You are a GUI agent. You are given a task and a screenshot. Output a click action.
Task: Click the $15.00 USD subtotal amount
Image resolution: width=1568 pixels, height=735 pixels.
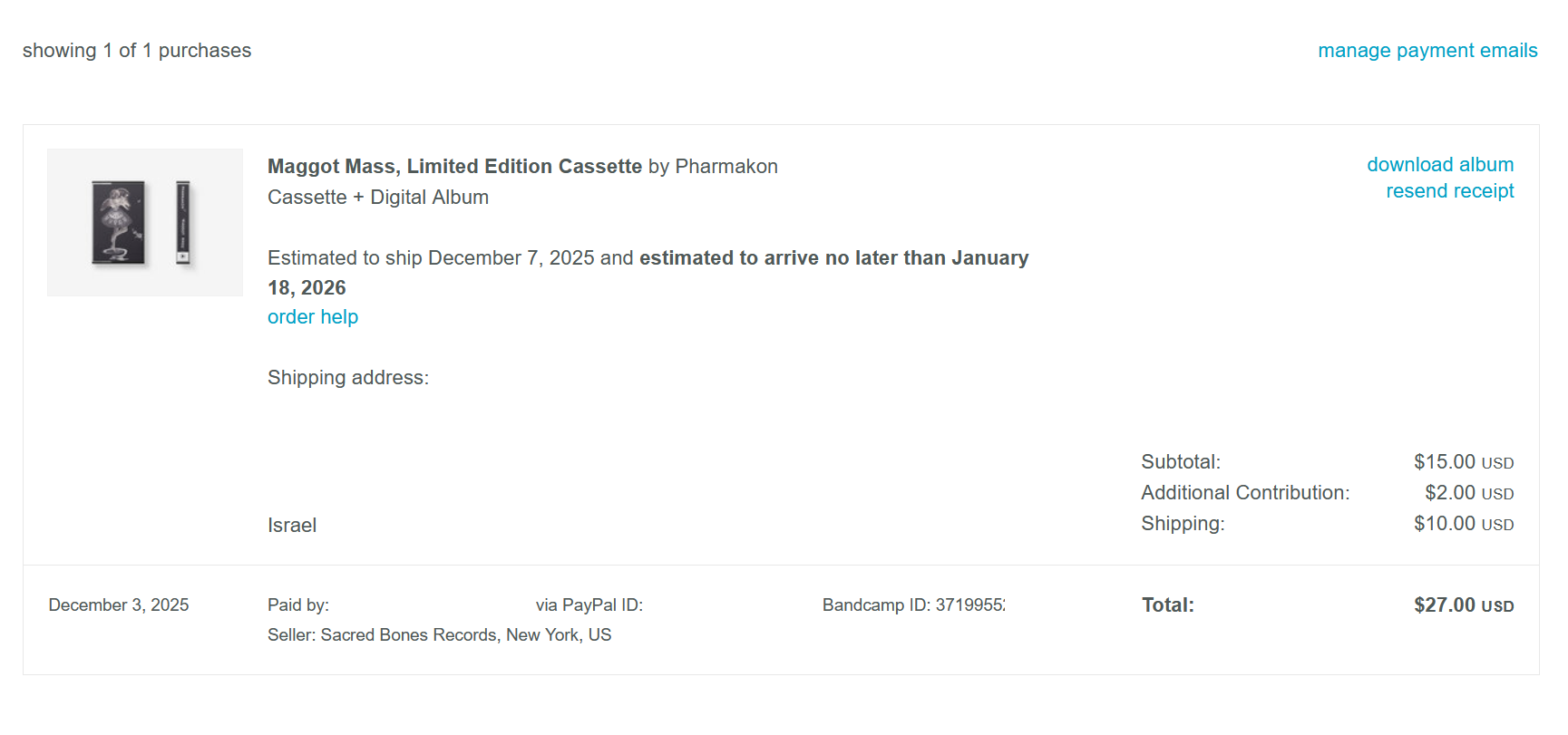pos(1463,462)
